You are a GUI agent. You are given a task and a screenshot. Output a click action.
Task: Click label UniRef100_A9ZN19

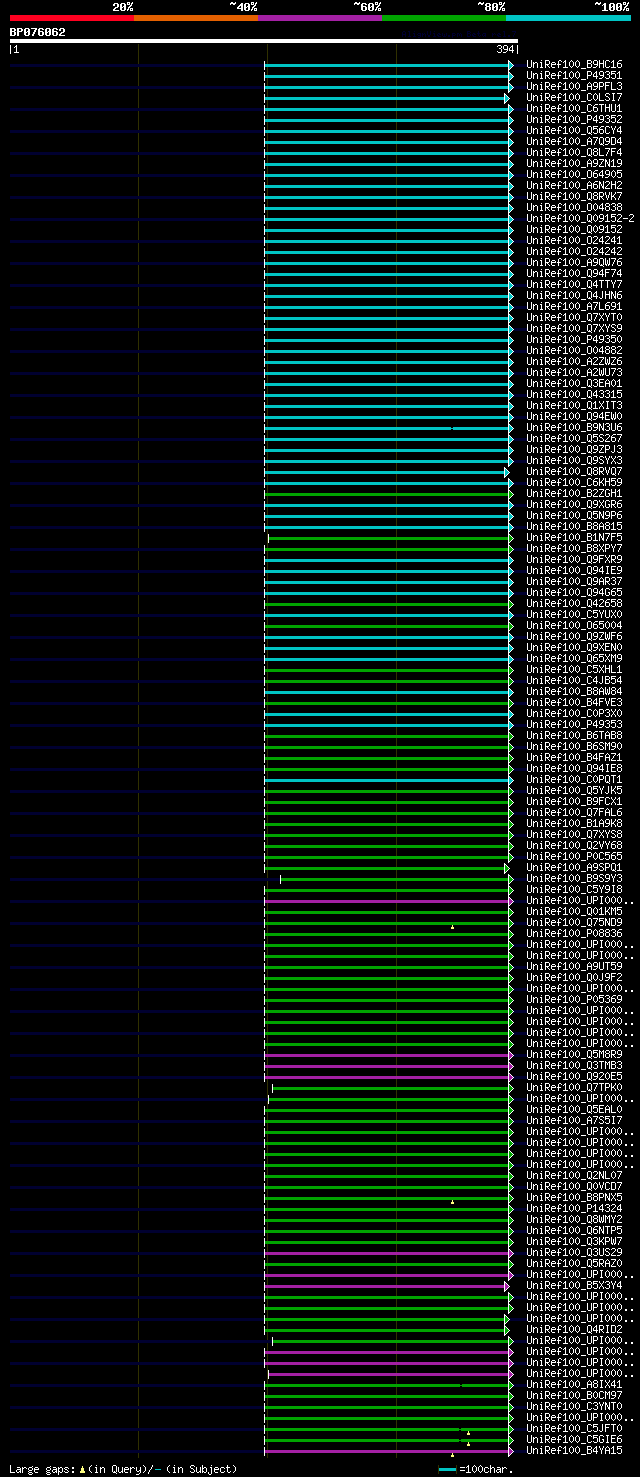[574, 163]
